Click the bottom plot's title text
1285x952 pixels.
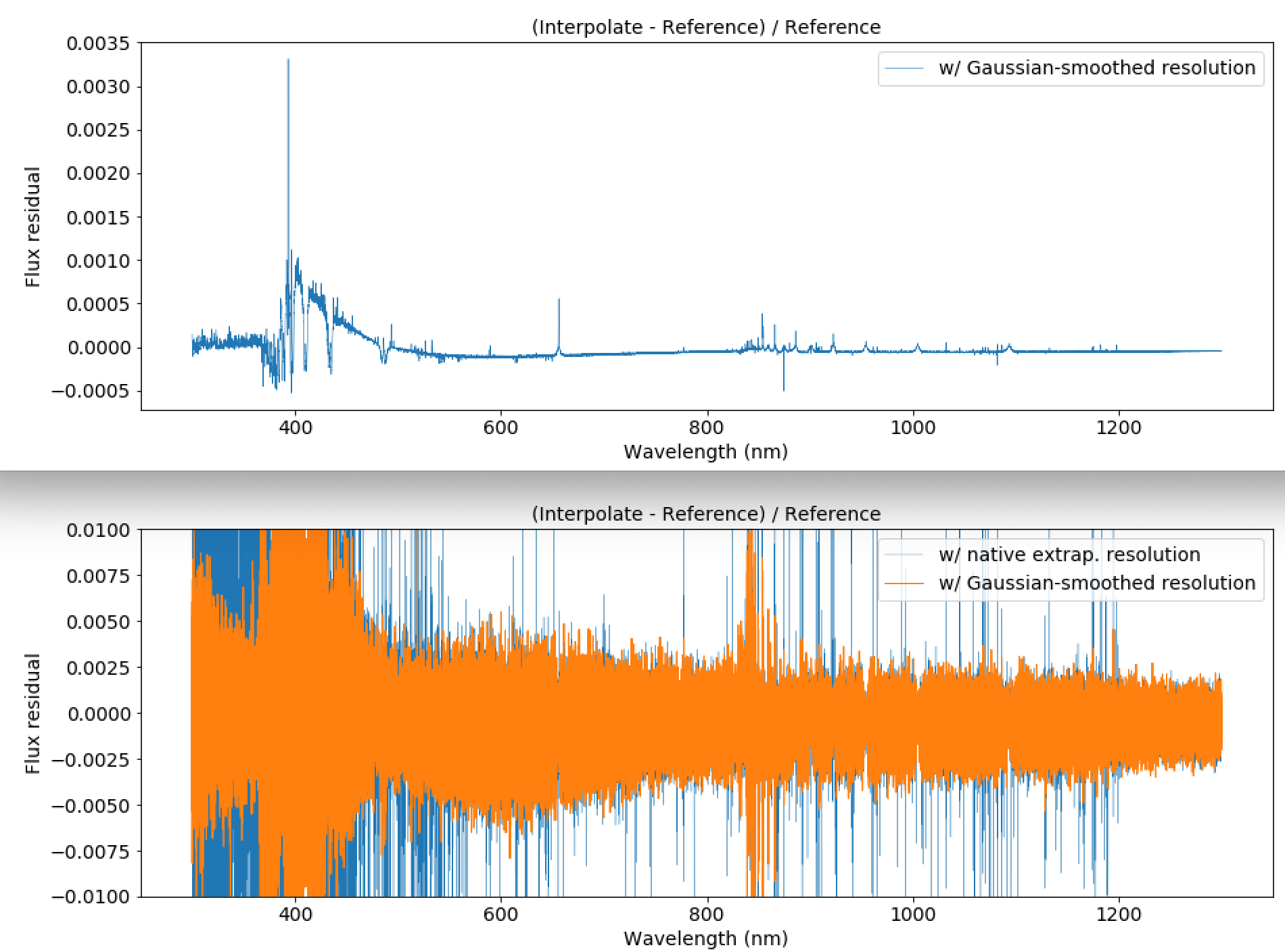pyautogui.click(x=706, y=514)
